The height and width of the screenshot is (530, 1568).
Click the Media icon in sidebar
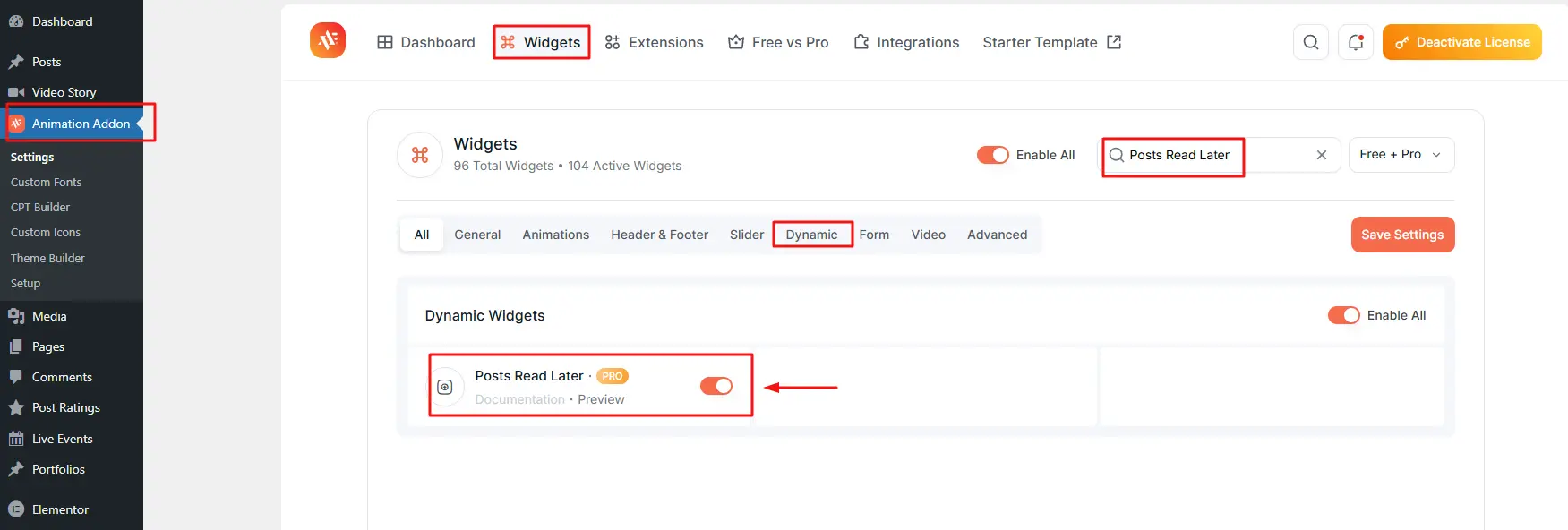(x=16, y=316)
